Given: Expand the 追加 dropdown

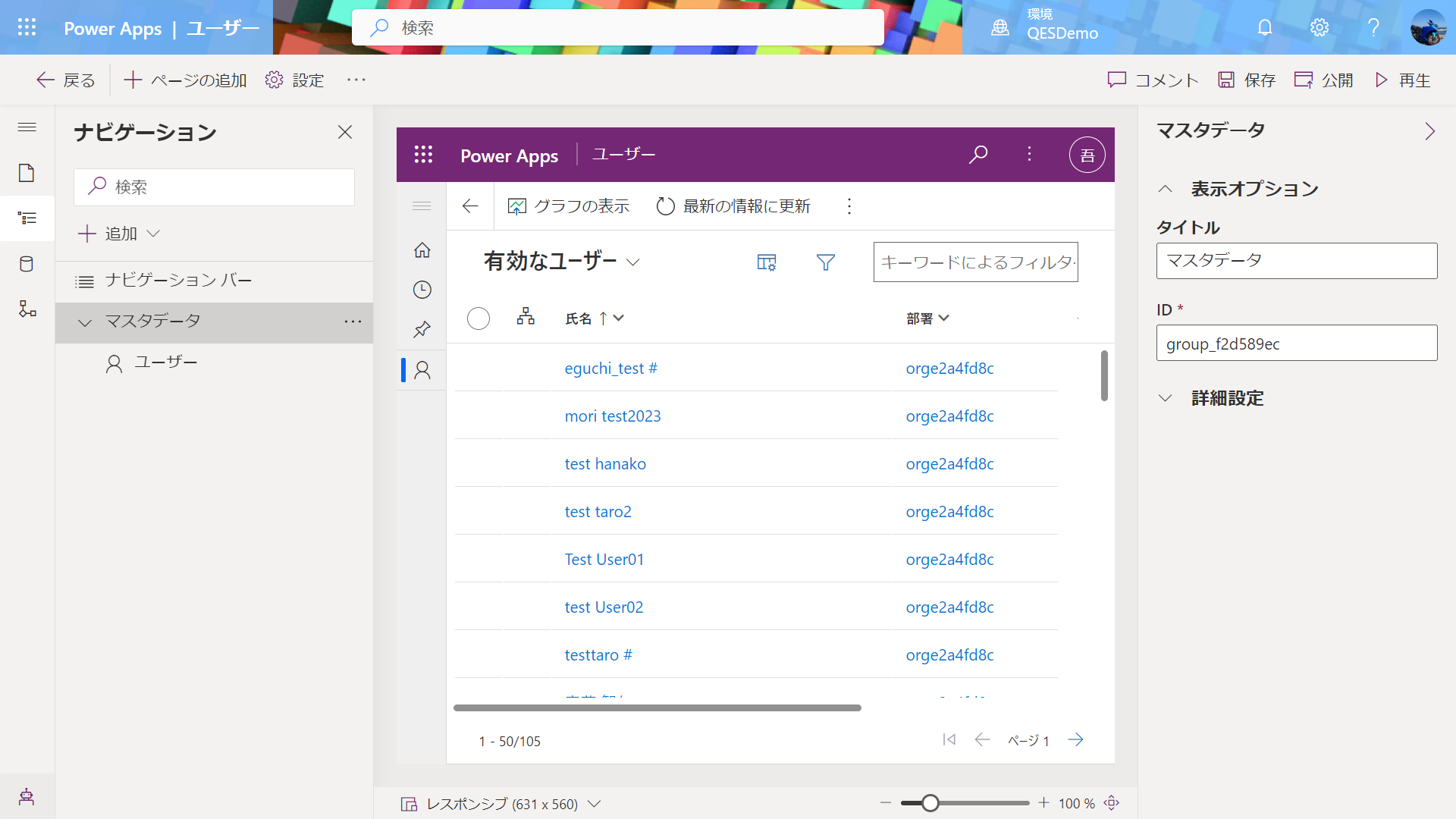Looking at the screenshot, I should point(119,234).
